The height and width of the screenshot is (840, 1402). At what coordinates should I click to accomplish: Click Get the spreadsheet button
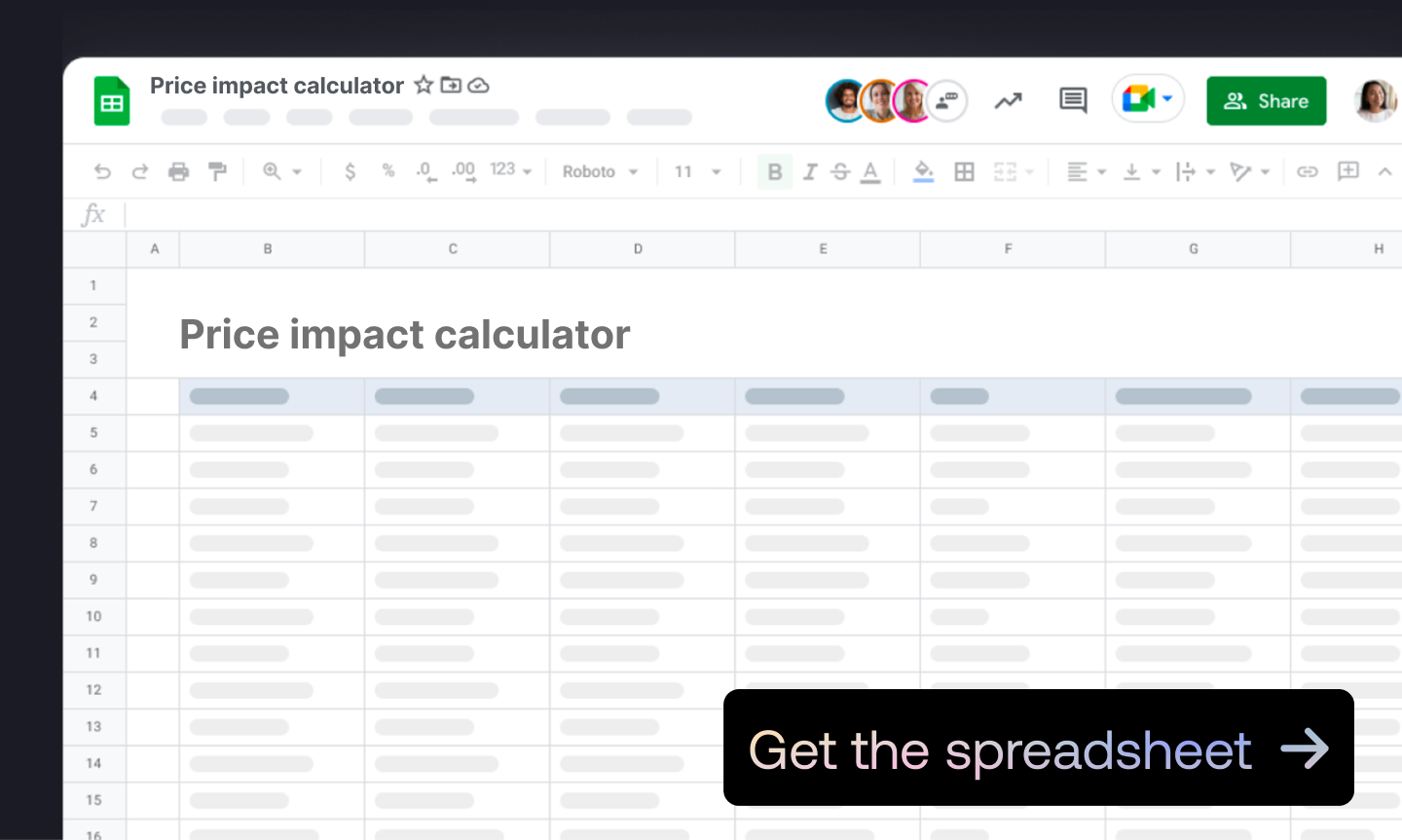(x=1038, y=749)
